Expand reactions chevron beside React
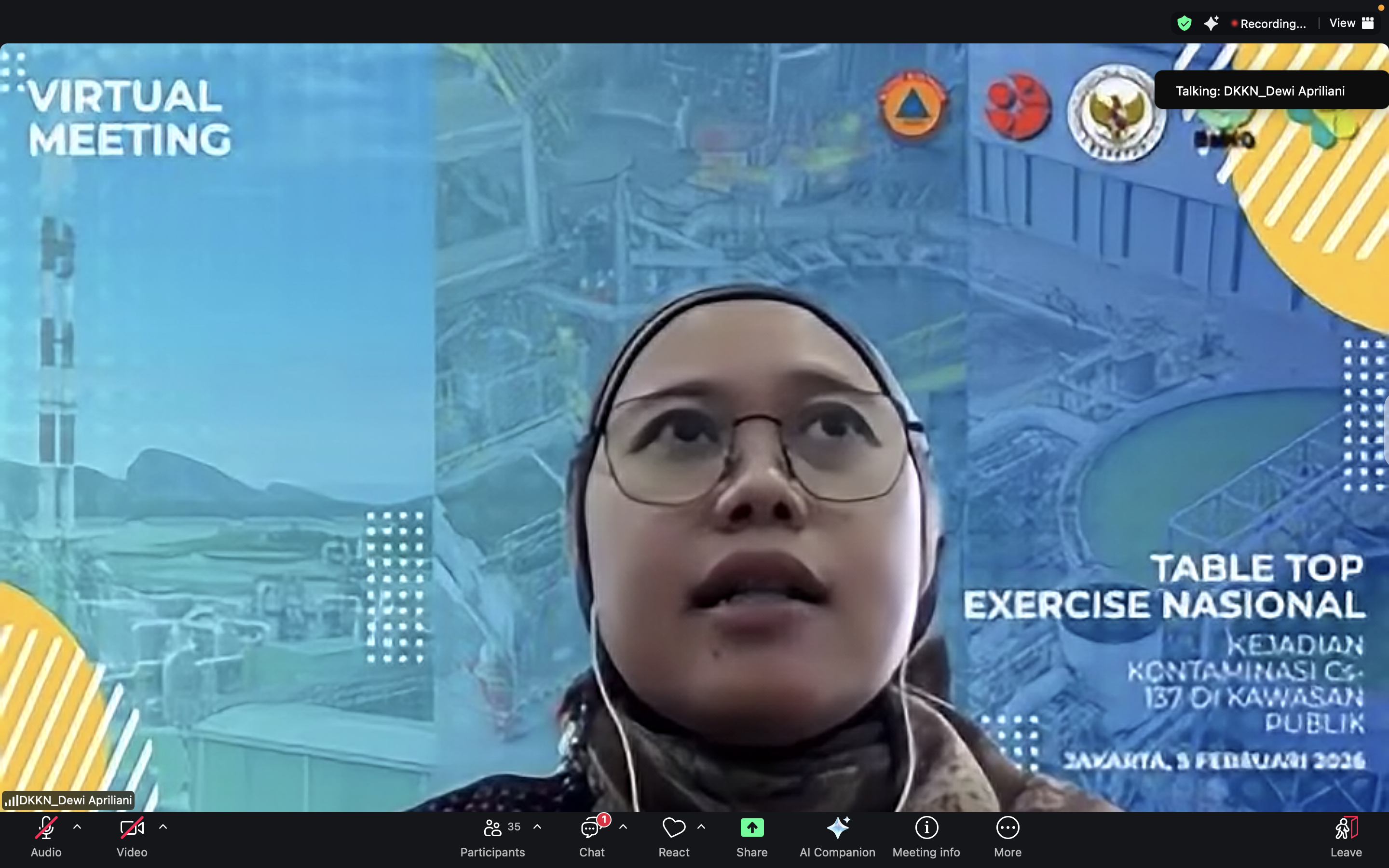Screen dimensions: 1389x868 pos(701,827)
